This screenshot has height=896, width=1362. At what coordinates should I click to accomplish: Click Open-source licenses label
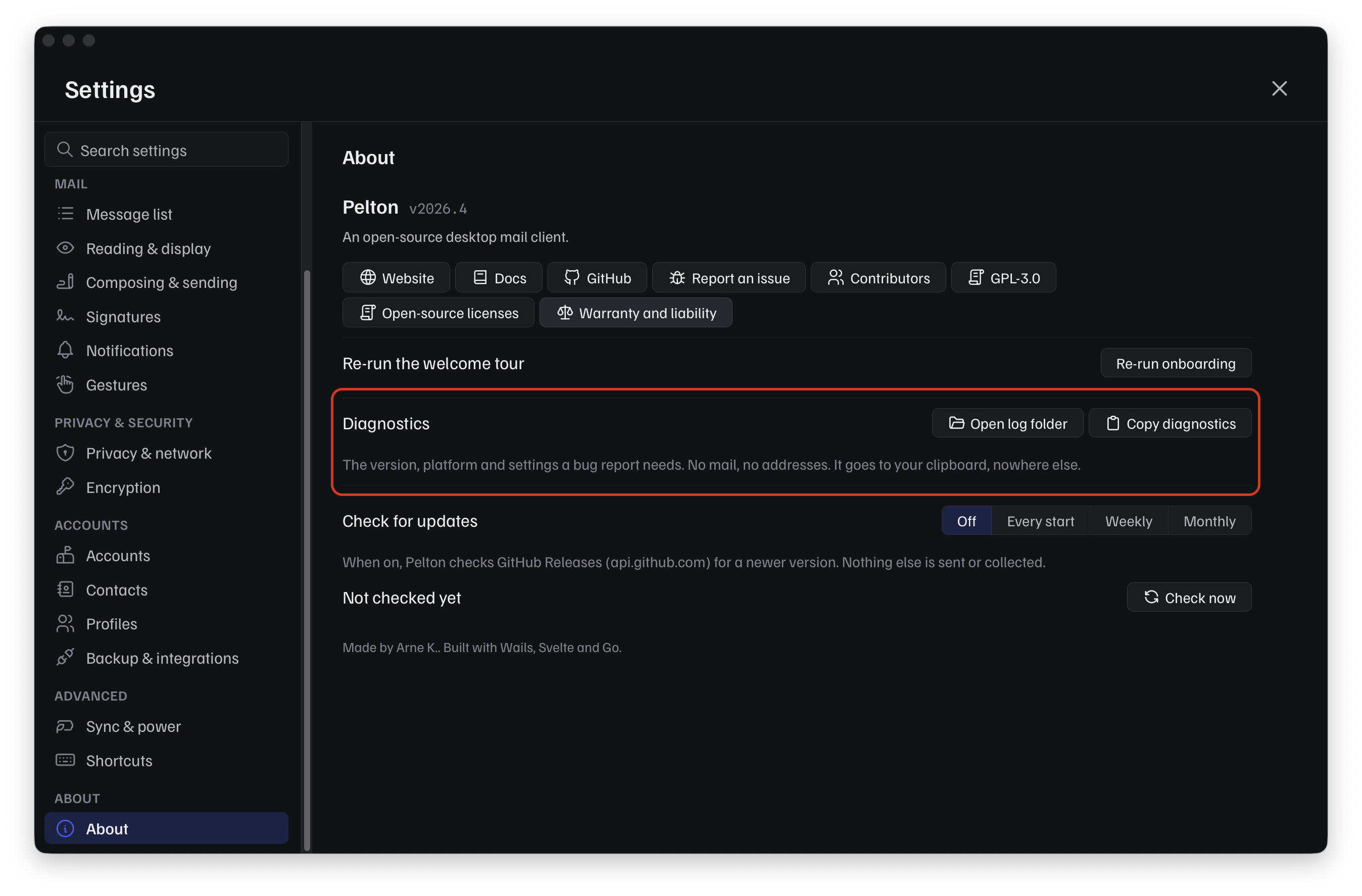pos(450,313)
